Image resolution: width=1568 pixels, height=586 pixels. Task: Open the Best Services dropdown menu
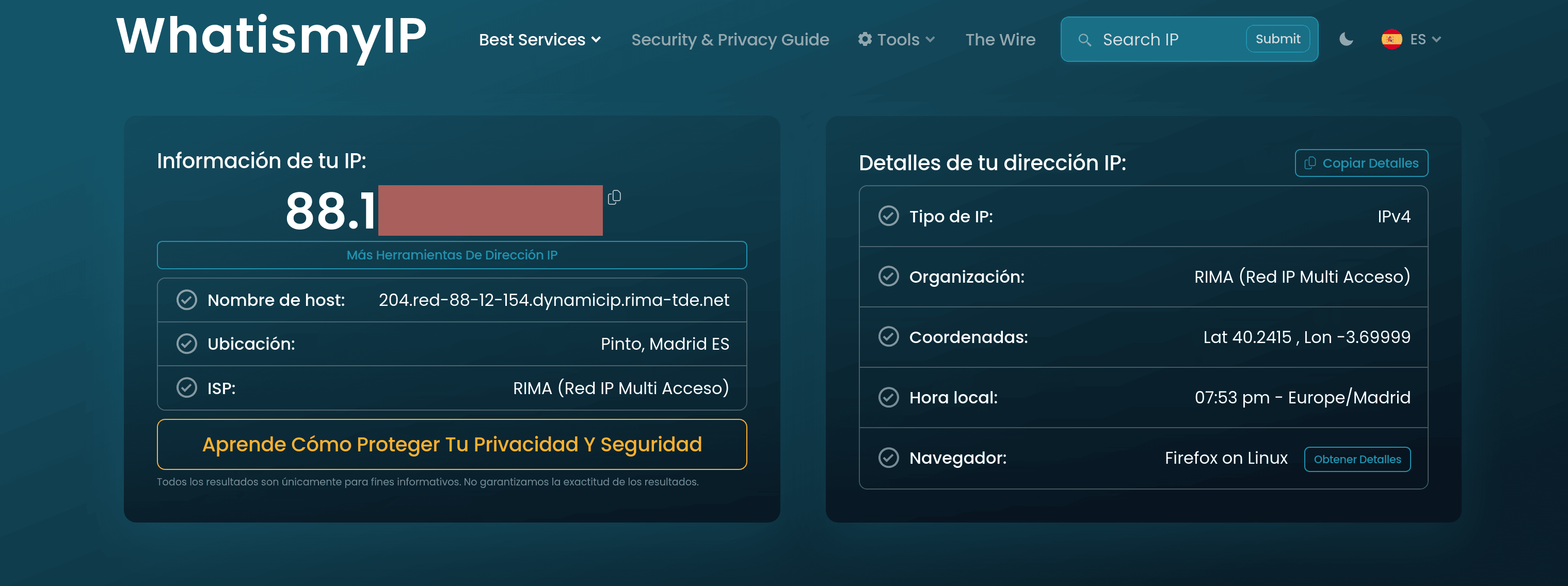pyautogui.click(x=540, y=40)
